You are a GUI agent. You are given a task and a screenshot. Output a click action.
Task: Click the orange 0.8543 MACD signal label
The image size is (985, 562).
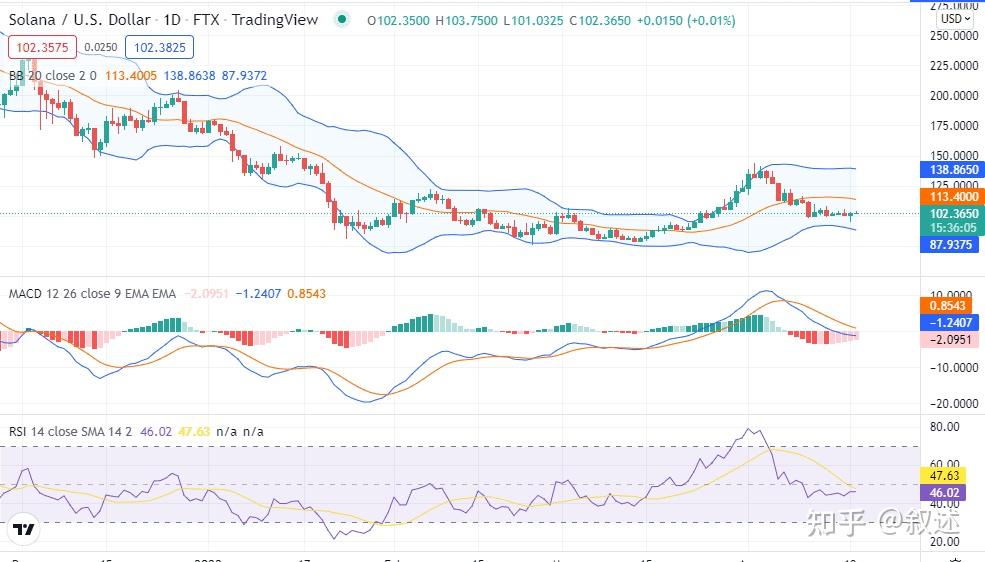[947, 306]
